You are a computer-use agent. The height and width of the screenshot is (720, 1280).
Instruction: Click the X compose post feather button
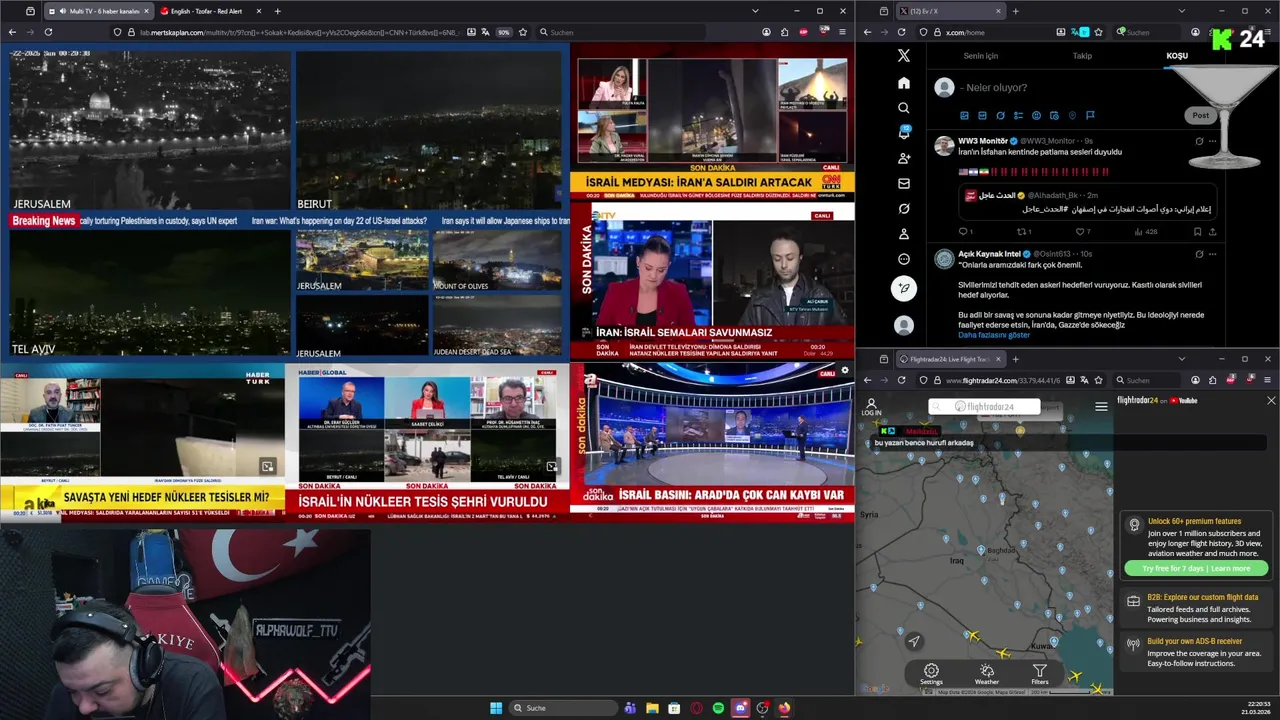pos(904,288)
